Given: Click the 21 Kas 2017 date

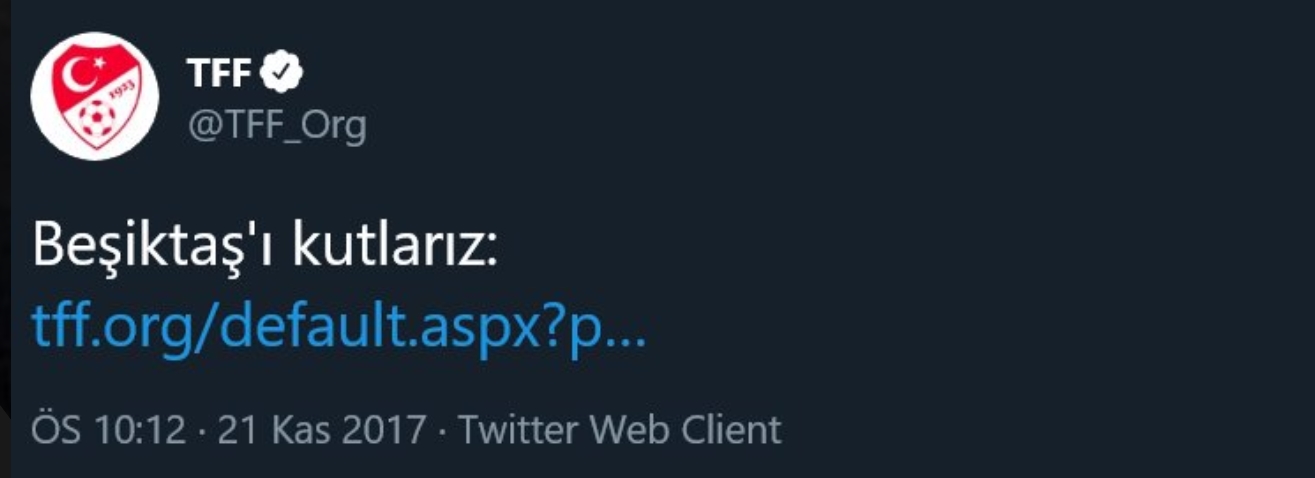Looking at the screenshot, I should (x=320, y=431).
